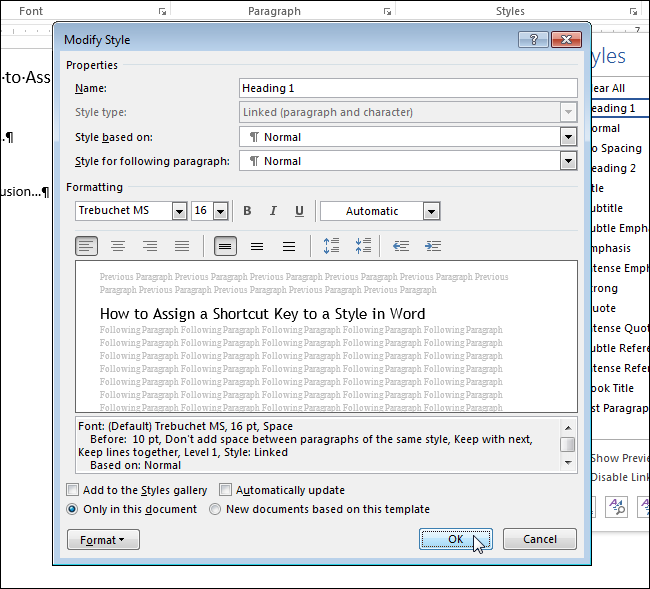Open Style for following paragraph dropdown

568,161
